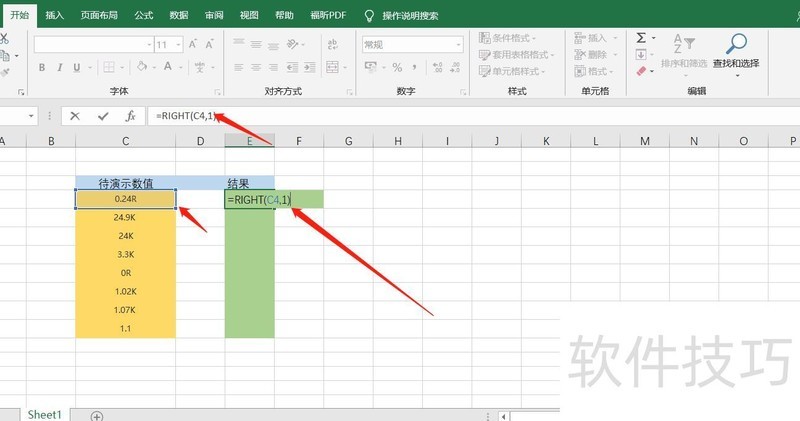Toggle Underline formatting
The image size is (800, 421).
click(77, 67)
